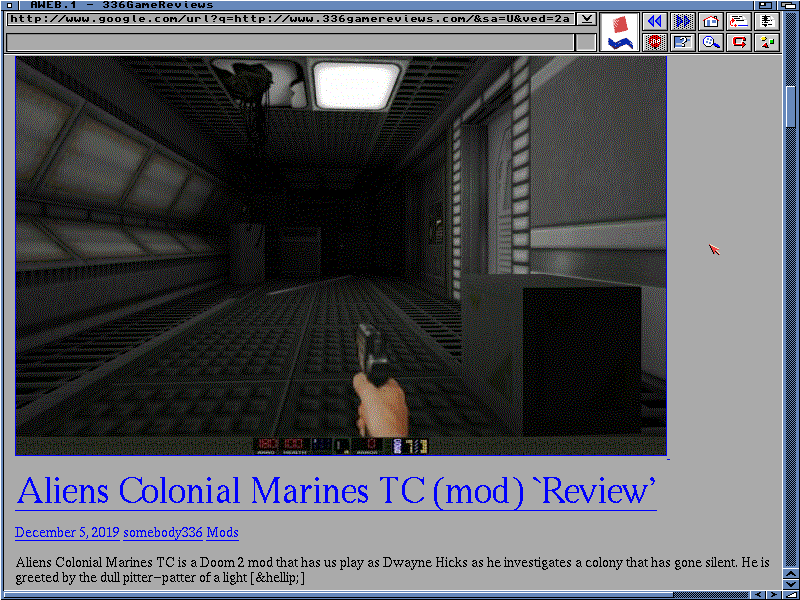Image resolution: width=800 pixels, height=600 pixels.
Task: Click the blue status icon below the throbber
Action: [x=620, y=43]
